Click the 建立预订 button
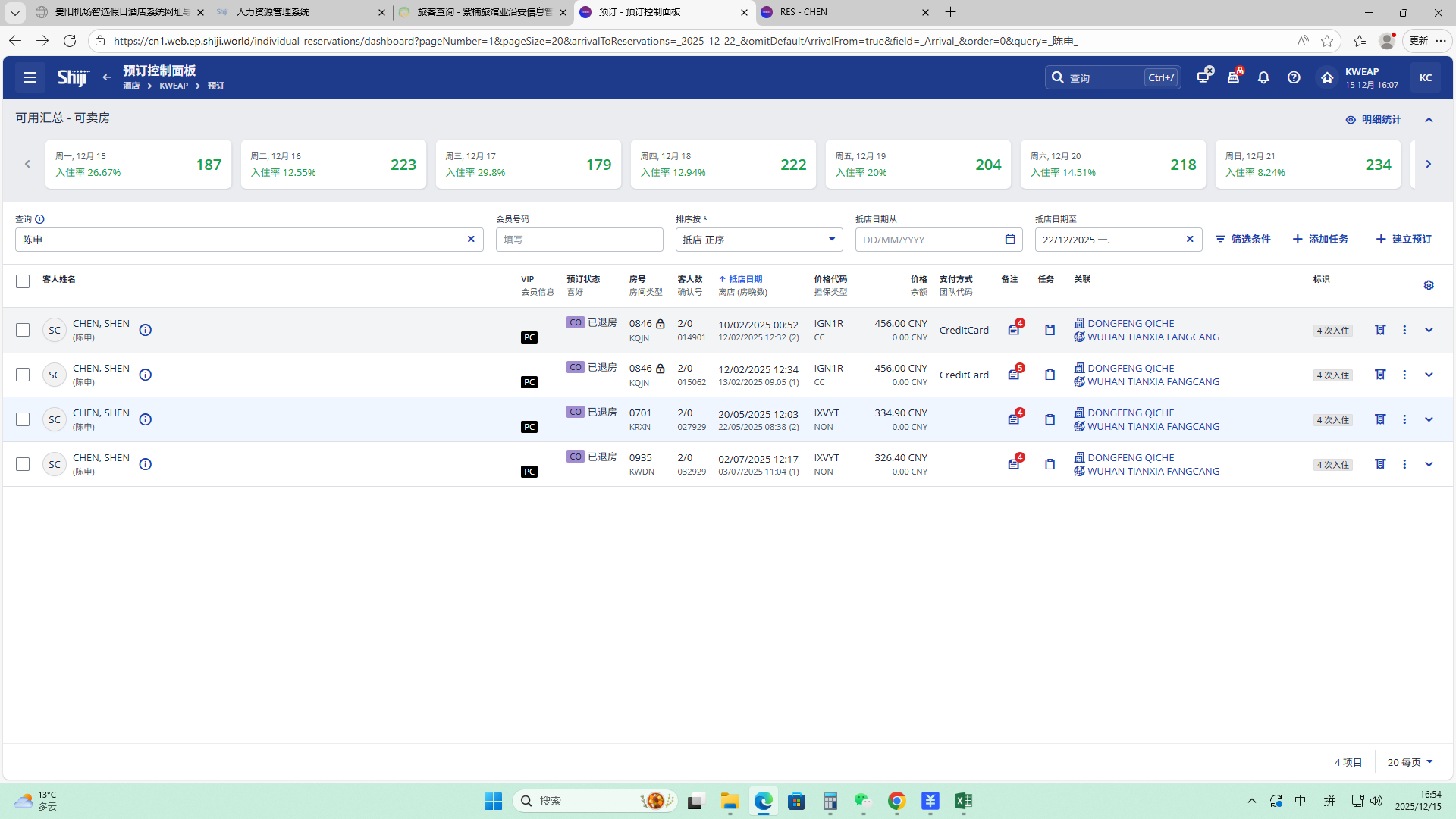This screenshot has height=819, width=1456. click(1404, 239)
